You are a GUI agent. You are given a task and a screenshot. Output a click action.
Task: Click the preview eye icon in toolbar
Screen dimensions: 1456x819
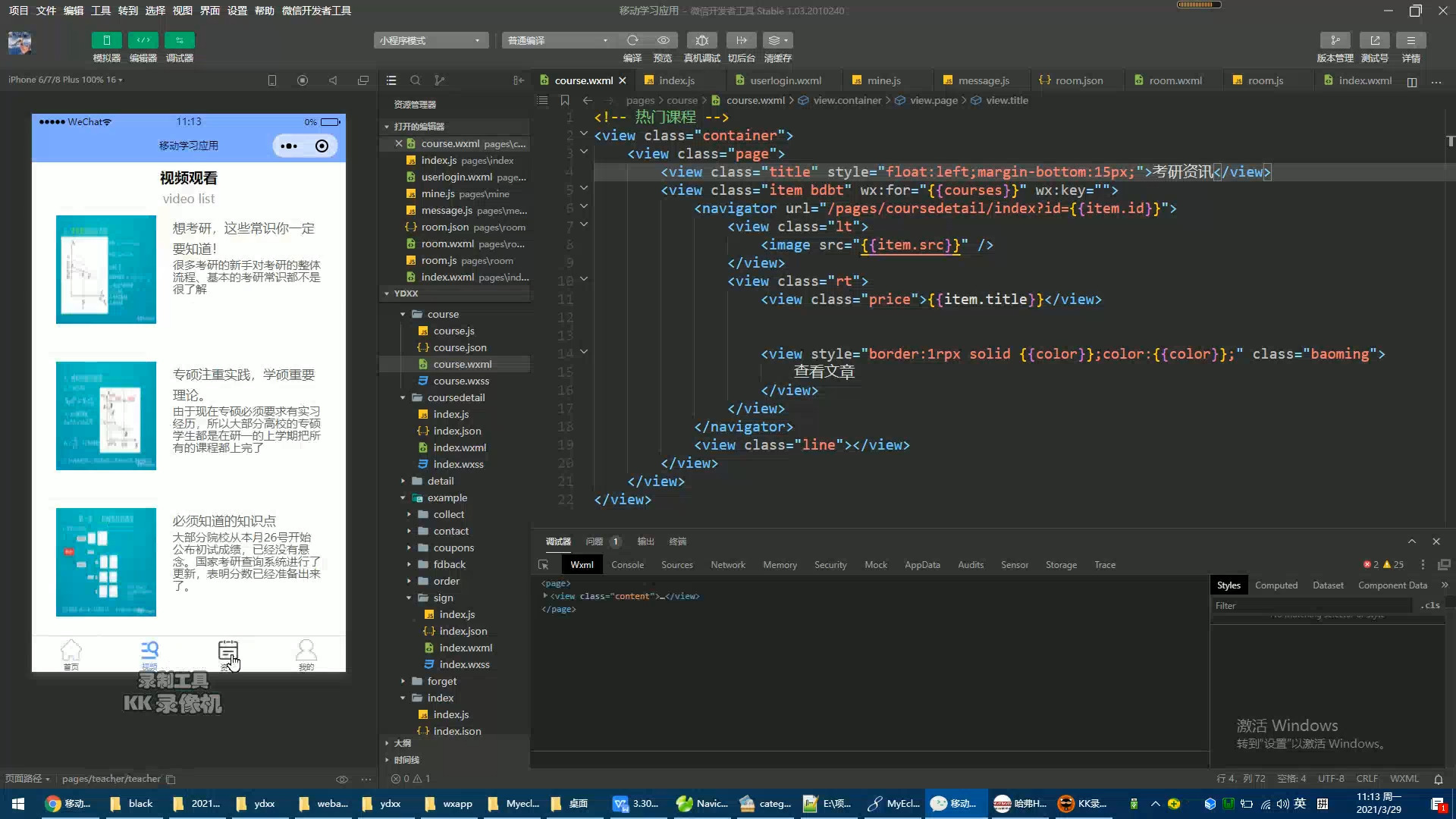point(663,40)
